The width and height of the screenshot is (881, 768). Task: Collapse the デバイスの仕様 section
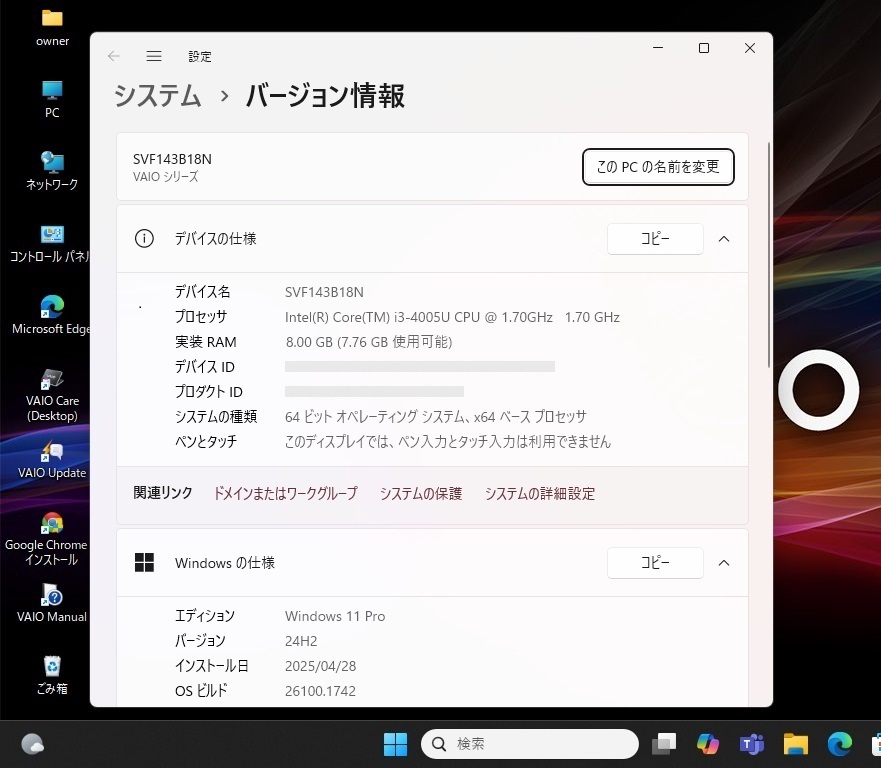(724, 239)
